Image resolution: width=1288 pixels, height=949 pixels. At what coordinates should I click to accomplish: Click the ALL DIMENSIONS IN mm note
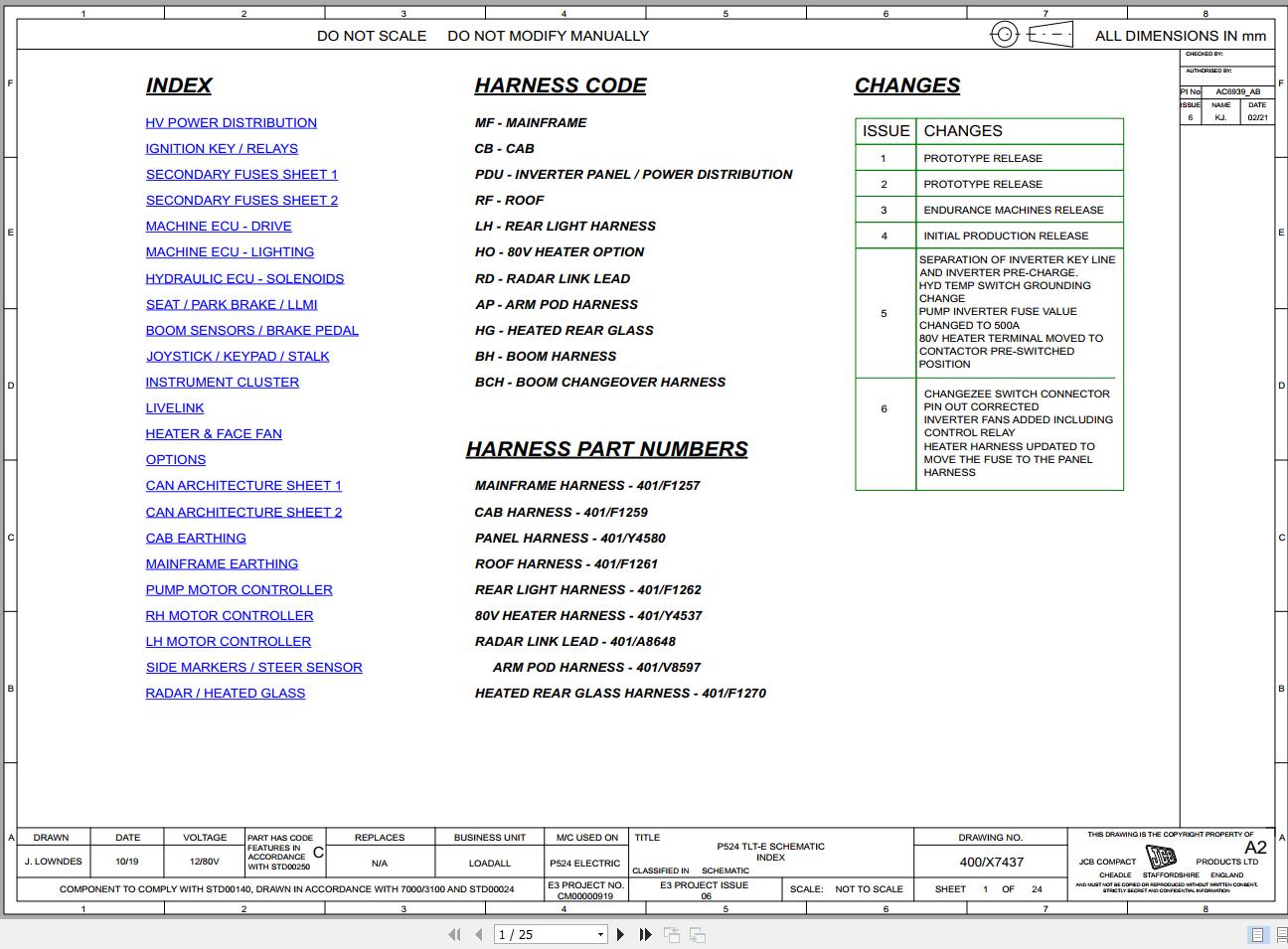click(x=1181, y=36)
